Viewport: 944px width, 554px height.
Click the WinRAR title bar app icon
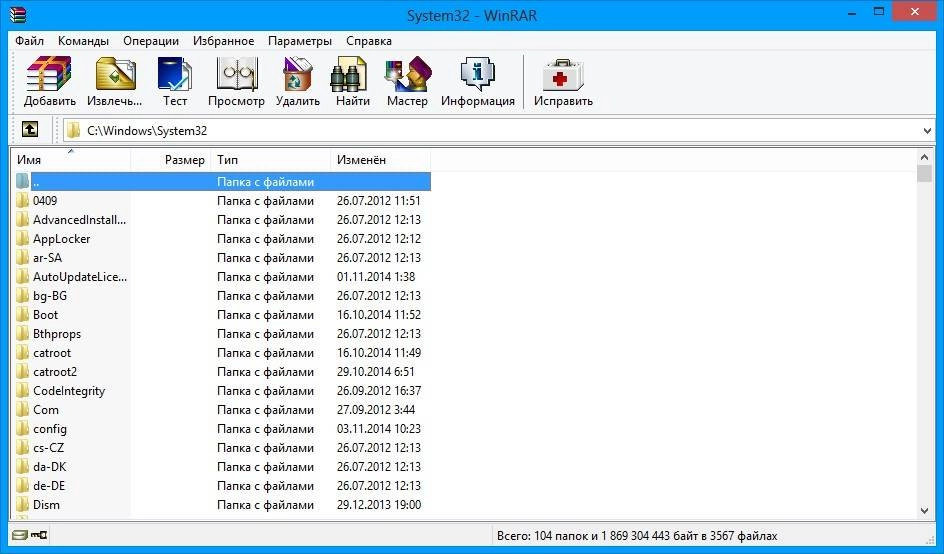[x=19, y=14]
